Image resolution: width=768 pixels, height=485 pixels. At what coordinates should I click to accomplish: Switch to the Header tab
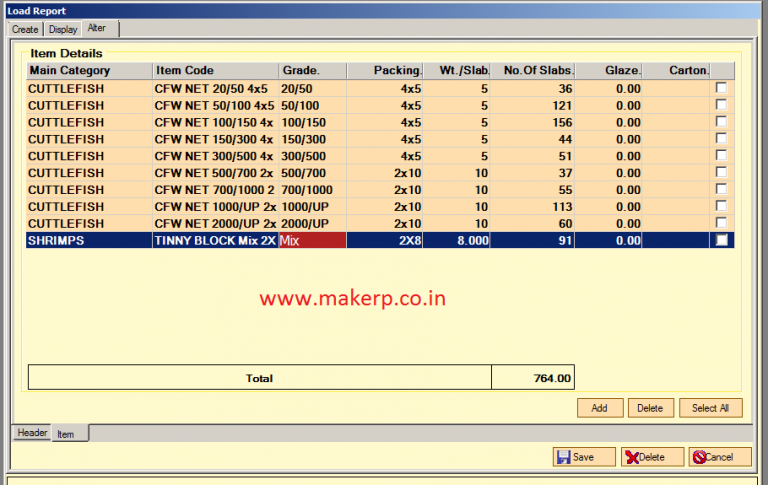32,433
